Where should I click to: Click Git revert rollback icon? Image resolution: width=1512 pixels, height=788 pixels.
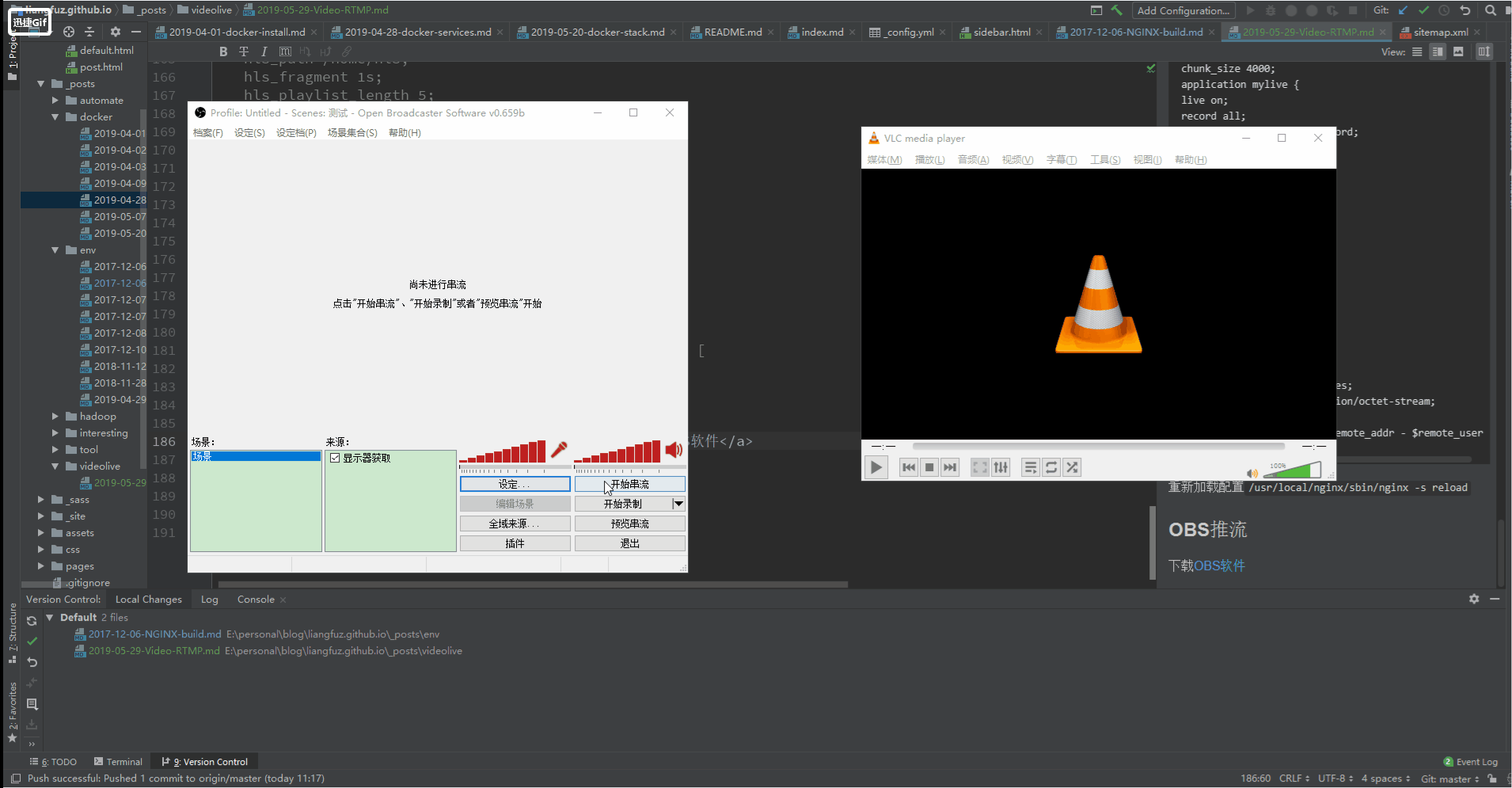pyautogui.click(x=1465, y=10)
